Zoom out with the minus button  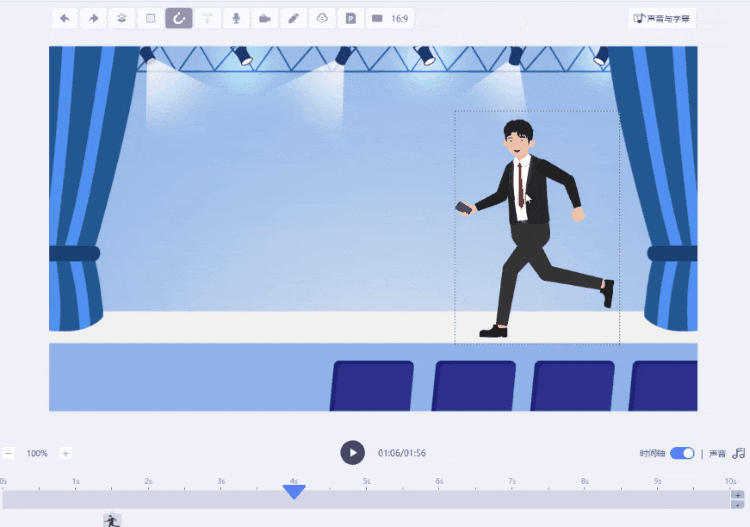click(x=9, y=453)
